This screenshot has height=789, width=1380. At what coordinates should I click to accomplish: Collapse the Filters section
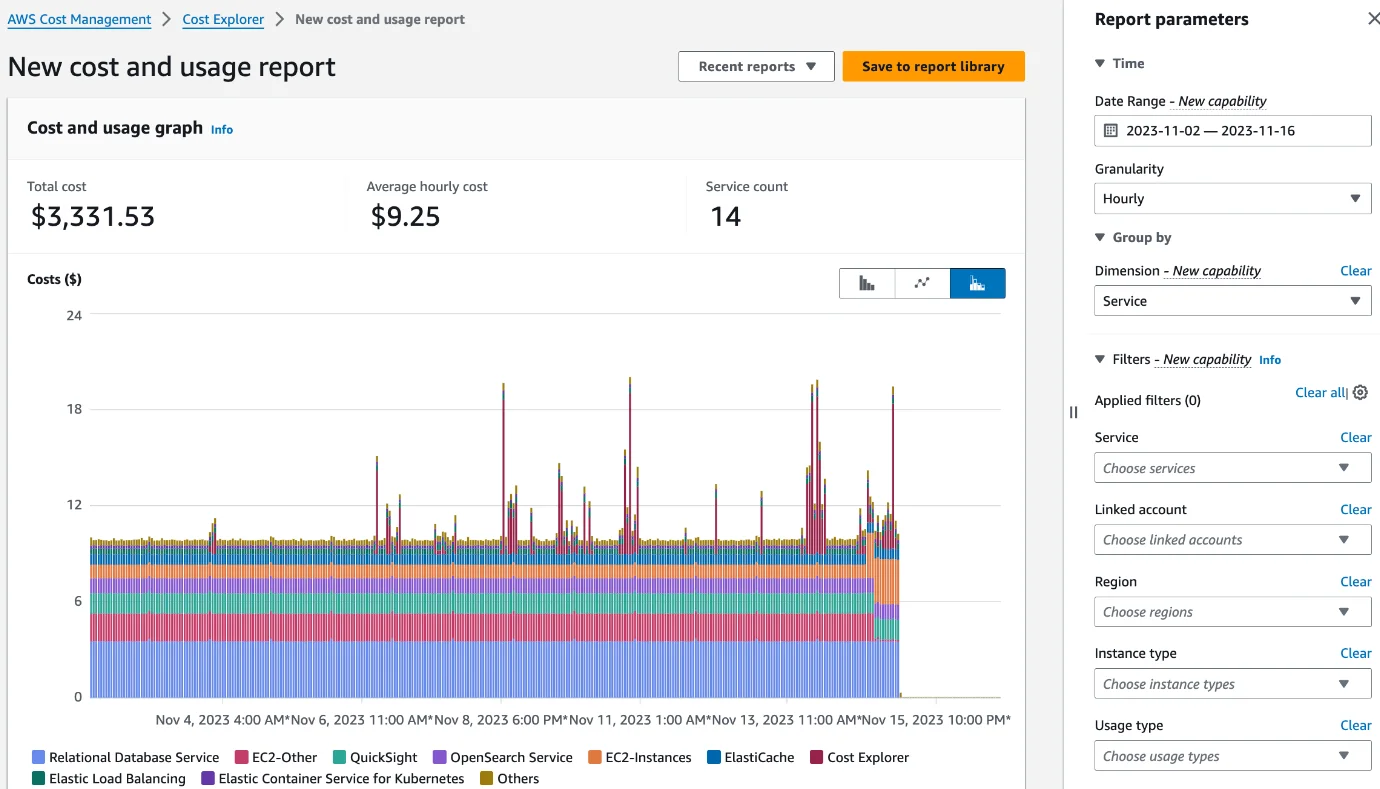point(1101,359)
